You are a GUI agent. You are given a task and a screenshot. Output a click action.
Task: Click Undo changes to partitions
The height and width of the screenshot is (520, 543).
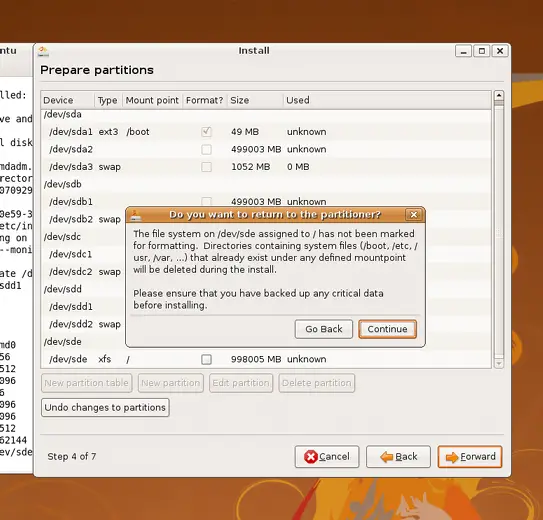105,407
